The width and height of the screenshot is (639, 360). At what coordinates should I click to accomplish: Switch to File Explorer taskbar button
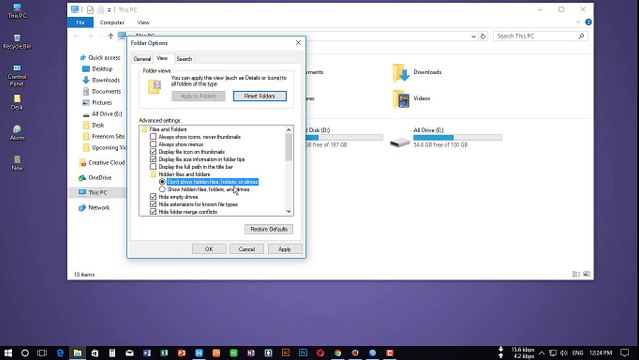77,353
